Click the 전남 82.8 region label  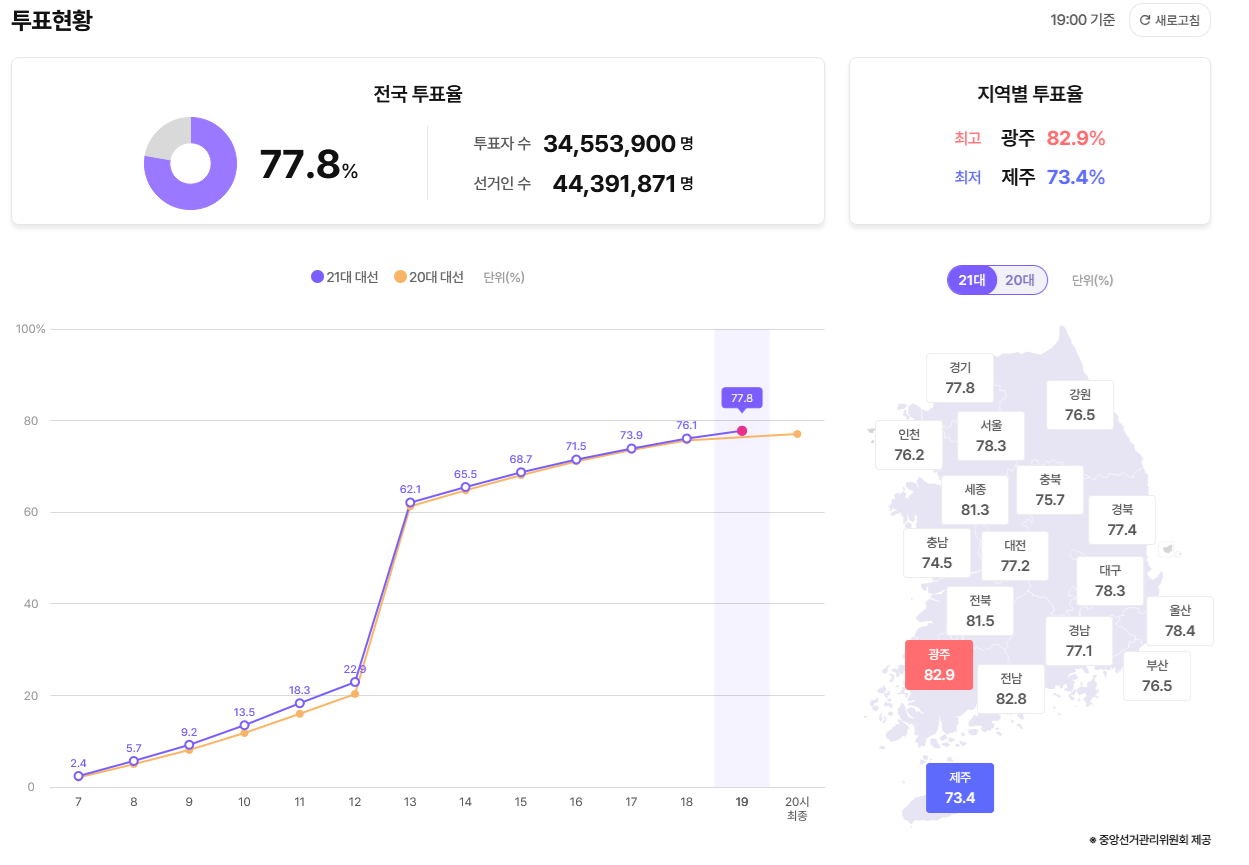pos(1011,689)
